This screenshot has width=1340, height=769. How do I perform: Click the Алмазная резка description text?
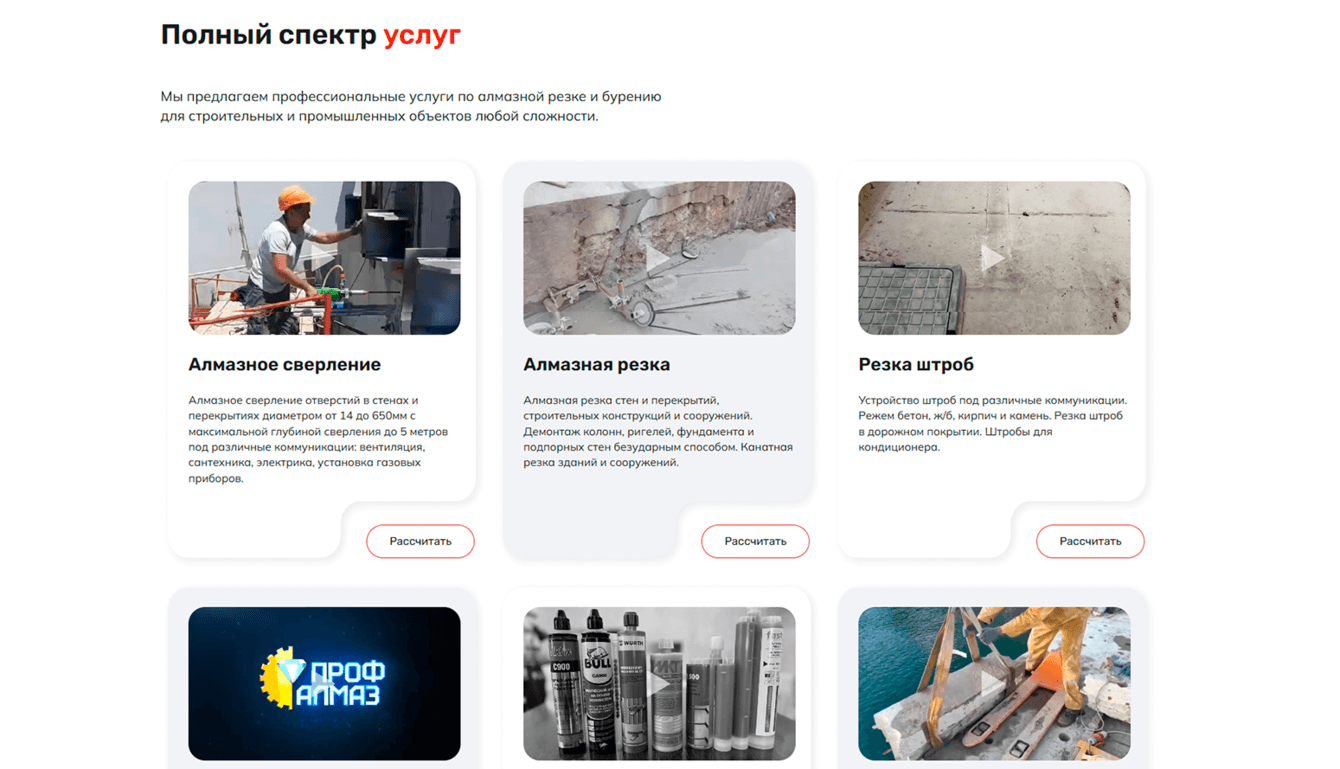click(658, 431)
